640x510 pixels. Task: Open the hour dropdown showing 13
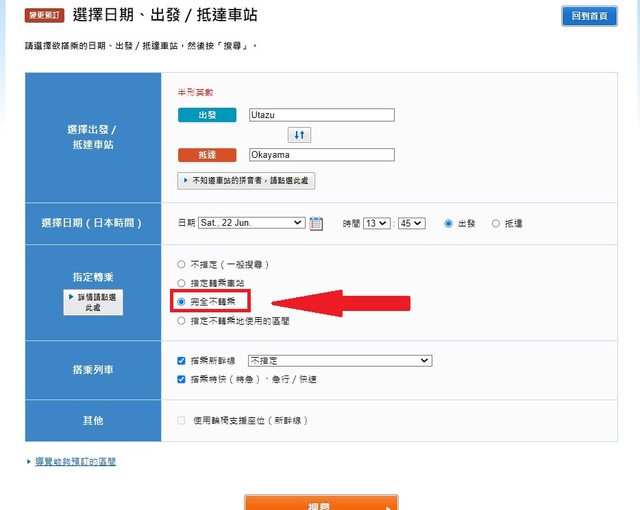tap(375, 223)
